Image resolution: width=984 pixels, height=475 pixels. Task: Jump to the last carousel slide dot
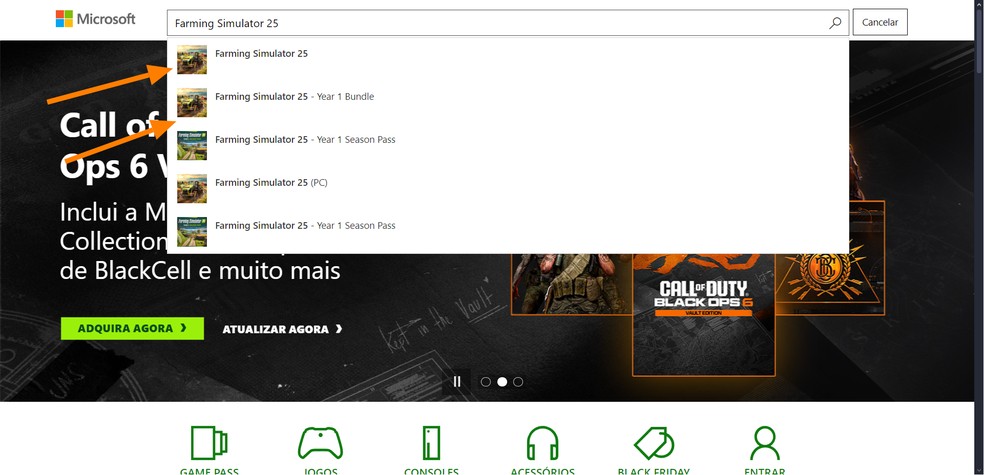(x=518, y=382)
